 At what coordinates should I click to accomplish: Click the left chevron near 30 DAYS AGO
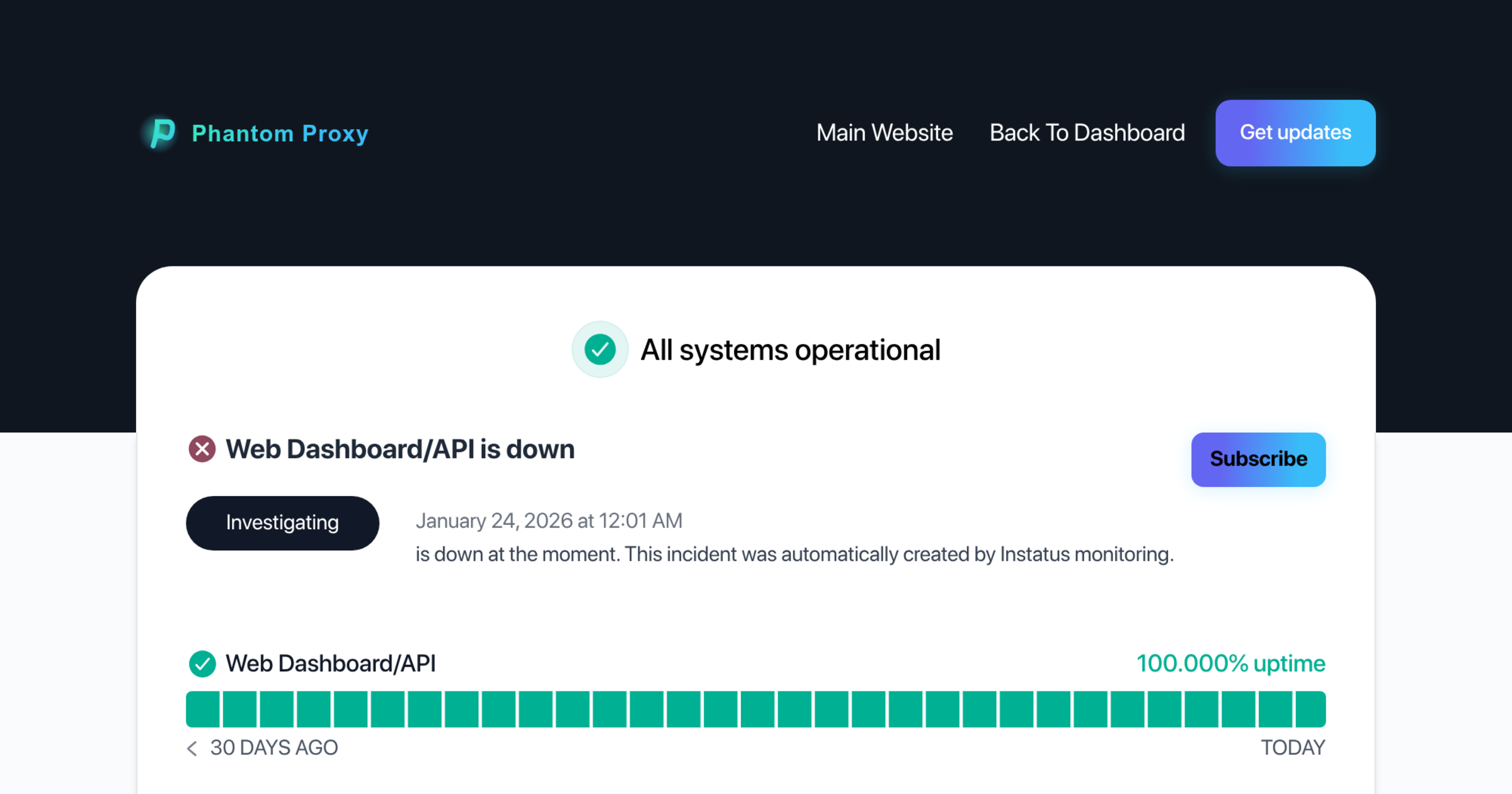[192, 748]
